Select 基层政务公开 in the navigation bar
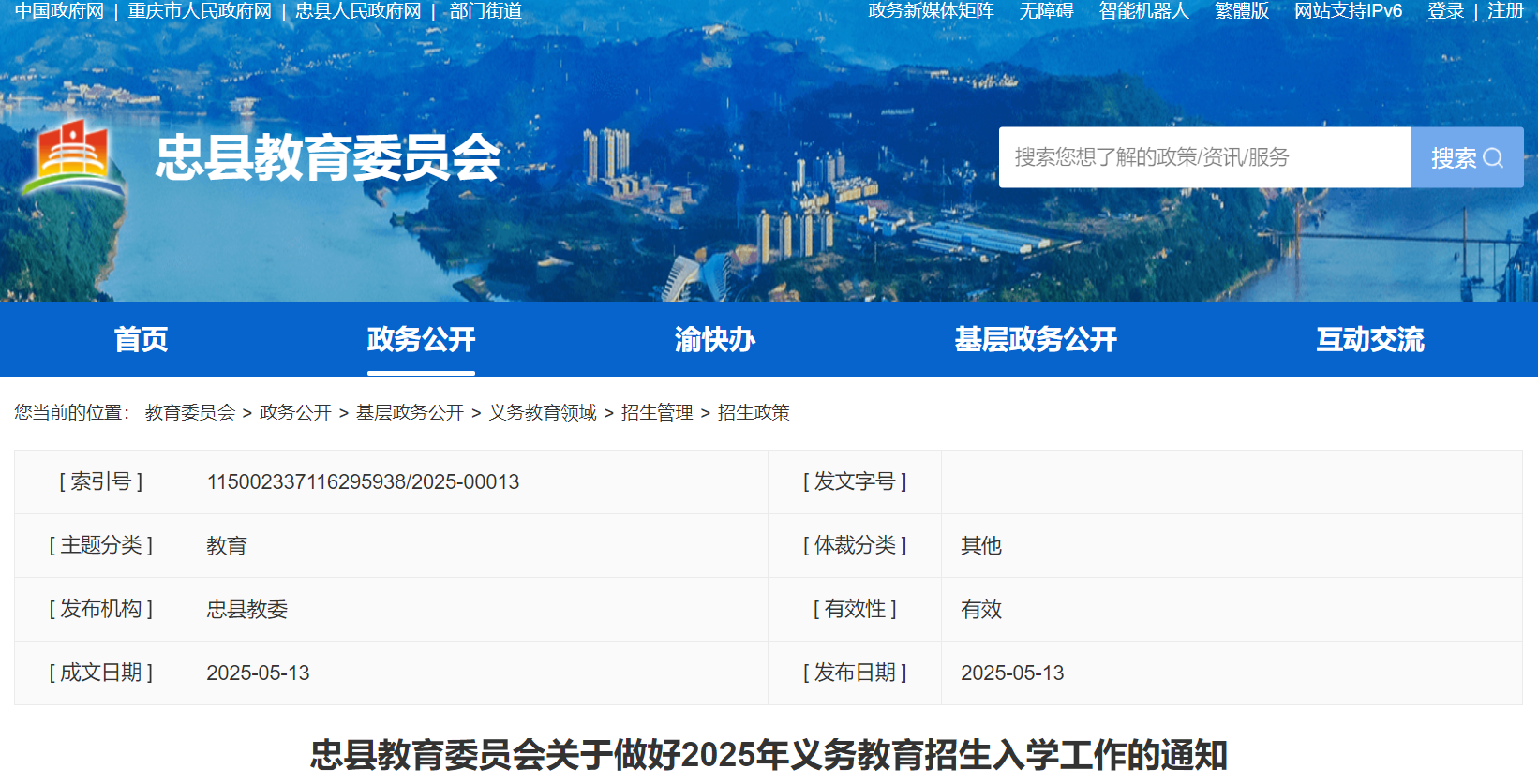Viewport: 1538px width, 784px height. click(1035, 339)
